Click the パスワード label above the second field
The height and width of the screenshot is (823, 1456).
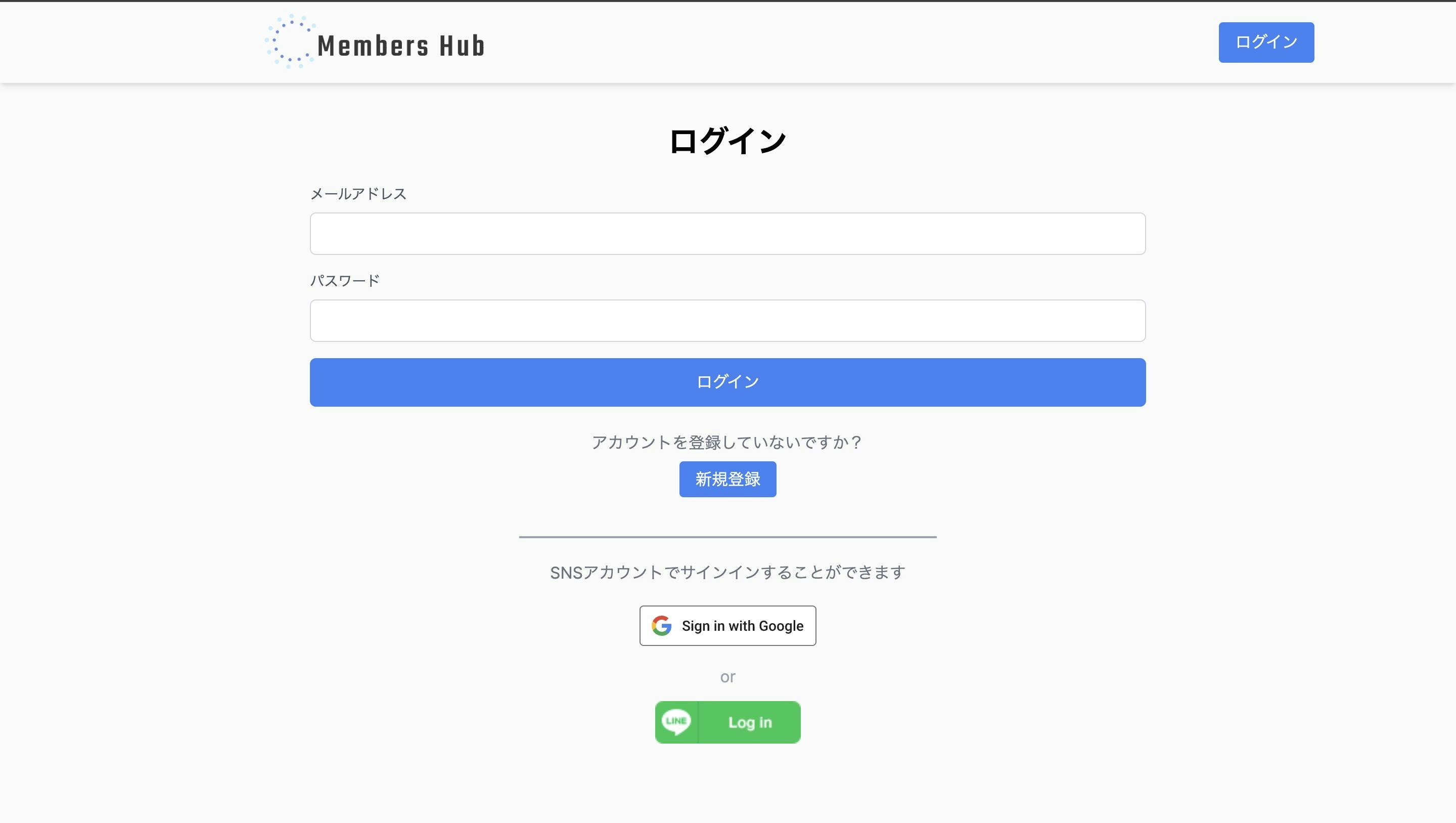coord(345,279)
